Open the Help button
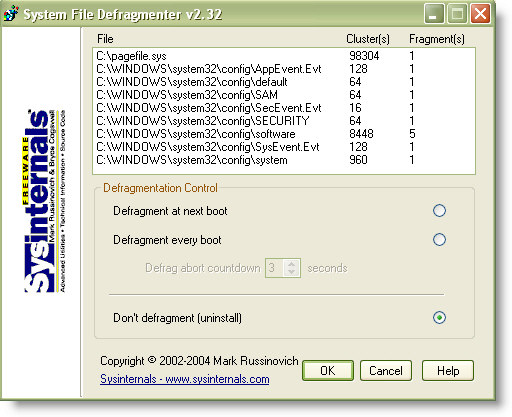Screen dimensions: 512x417 click(x=448, y=370)
